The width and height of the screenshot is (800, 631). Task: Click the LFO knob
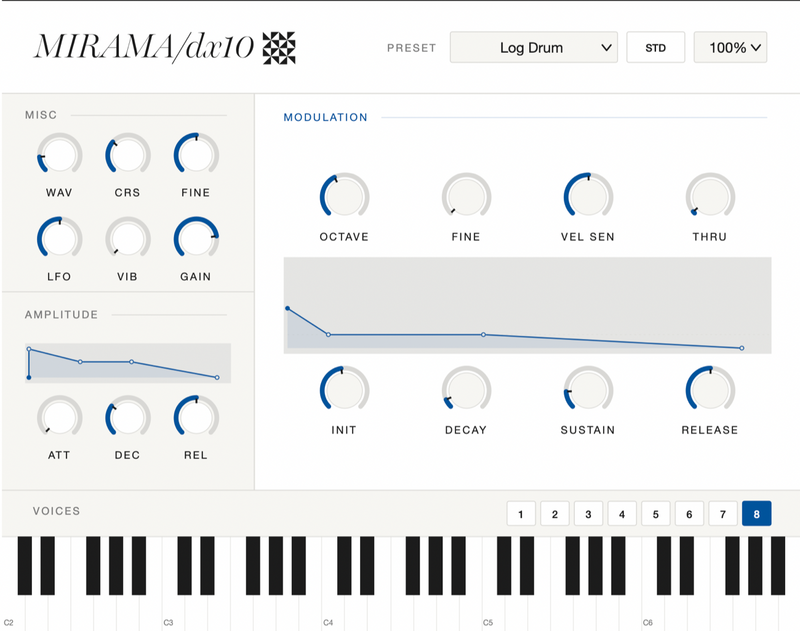click(x=59, y=239)
